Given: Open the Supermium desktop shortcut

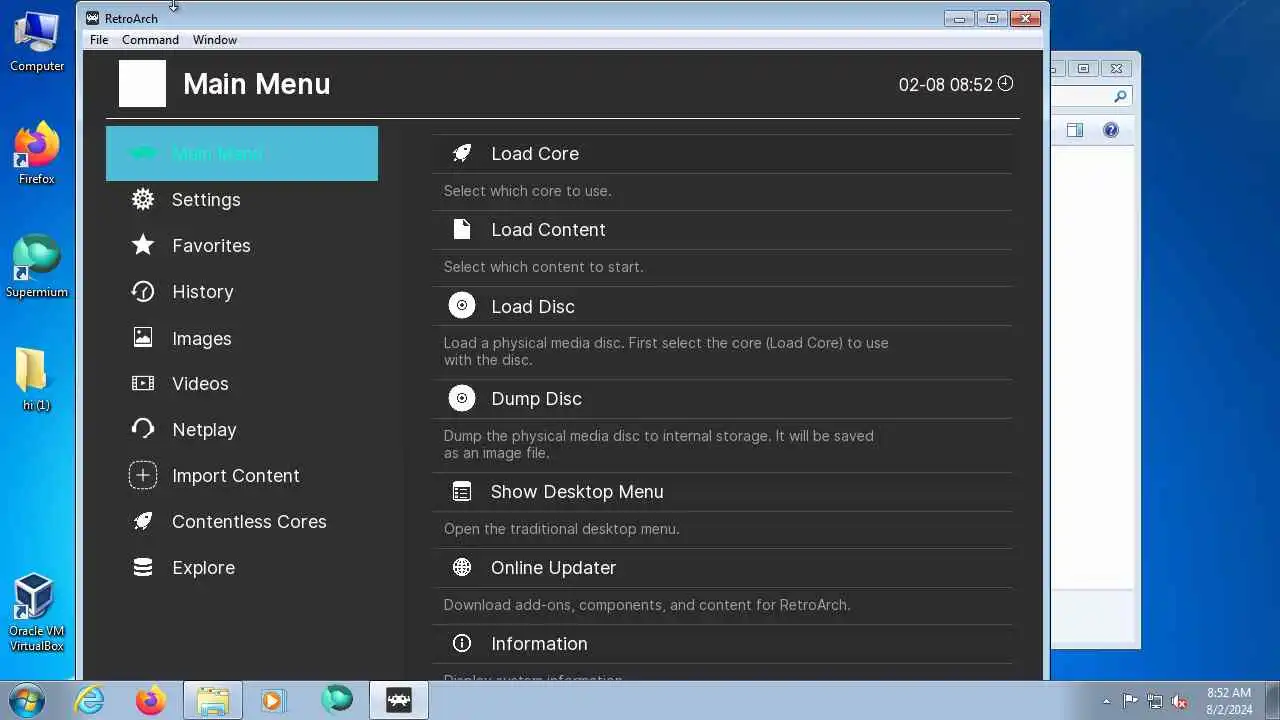Looking at the screenshot, I should click(x=37, y=266).
